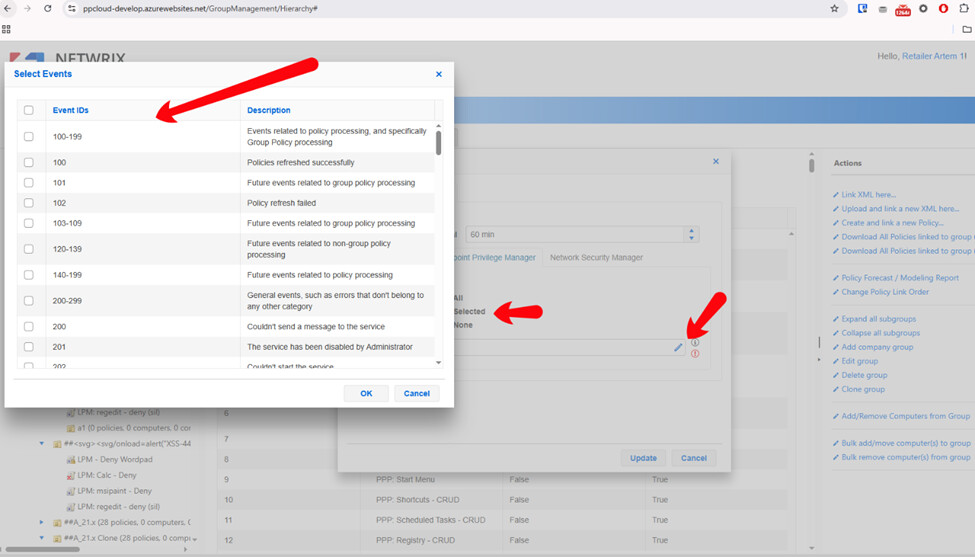Toggle the select-all checkbox in header row
Image resolution: width=975 pixels, height=557 pixels.
point(29,110)
